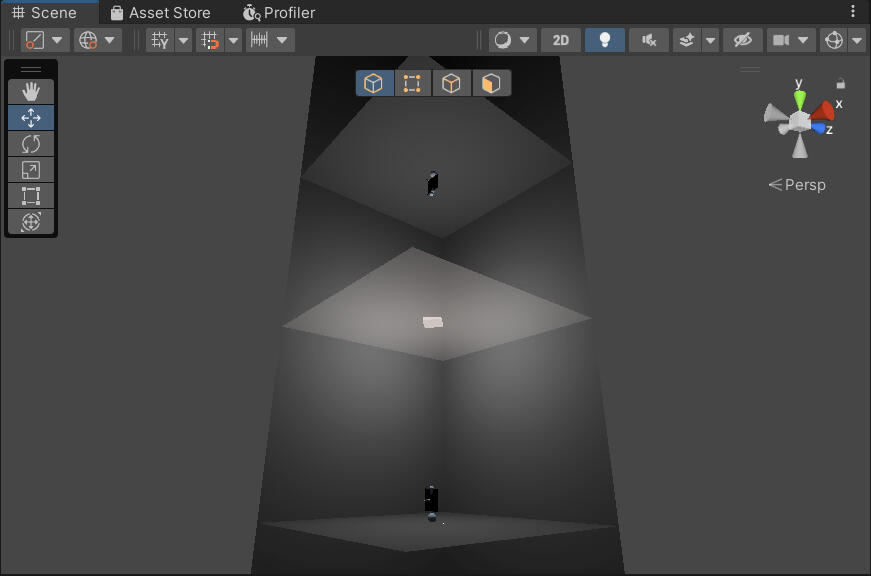Click the red X axis cone of the gizmo
Viewport: 871px width, 576px height.
point(823,109)
